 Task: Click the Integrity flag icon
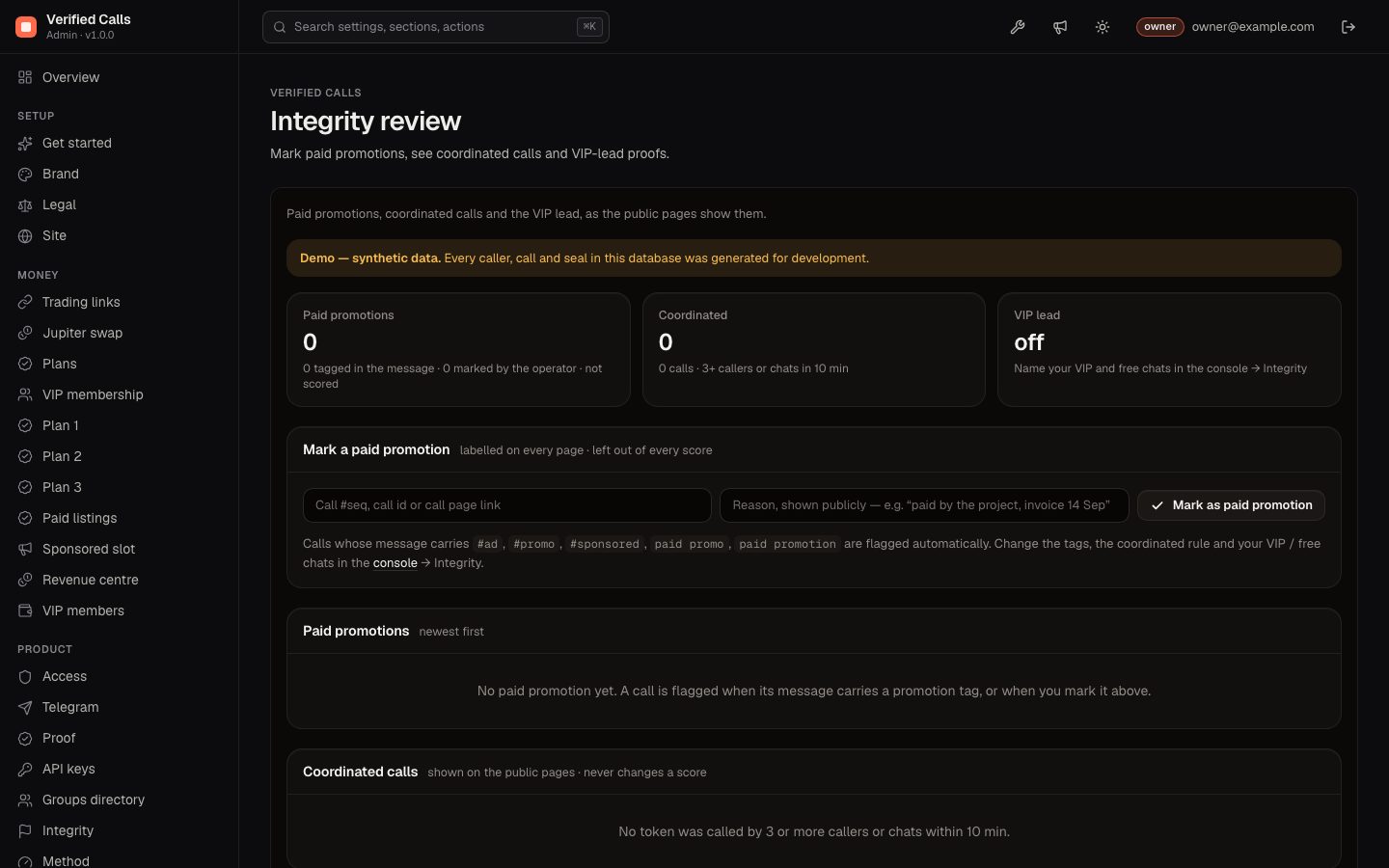[x=25, y=830]
